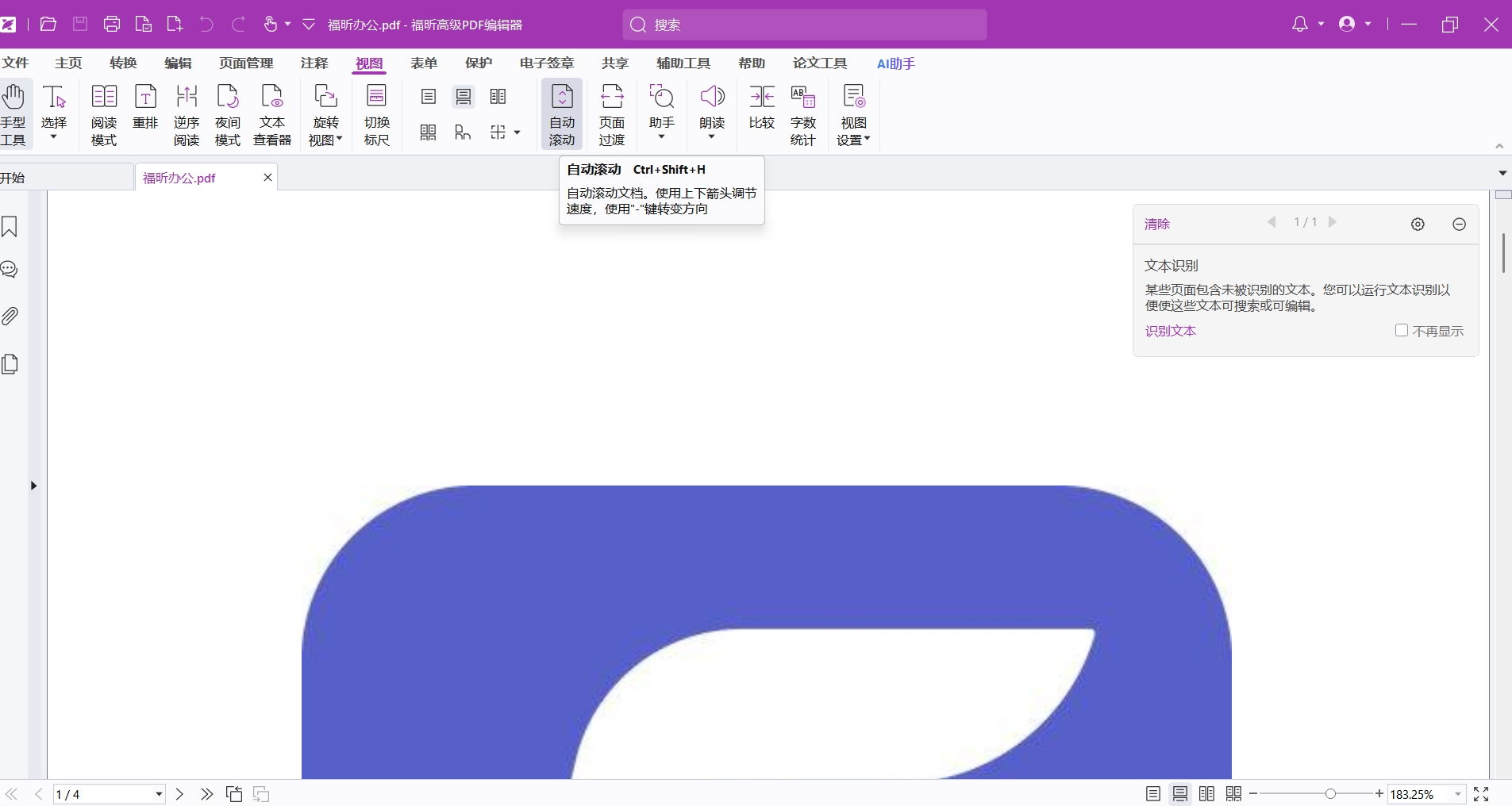Expand the Select (选择) tool dropdown
This screenshot has width=1512, height=806.
(x=54, y=137)
